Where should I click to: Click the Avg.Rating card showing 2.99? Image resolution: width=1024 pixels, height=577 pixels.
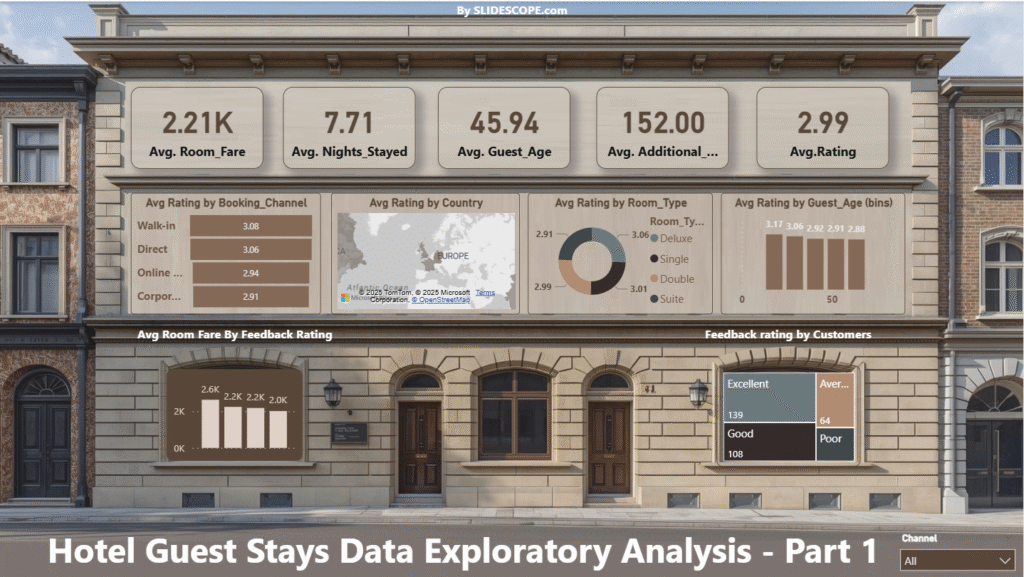click(x=822, y=128)
